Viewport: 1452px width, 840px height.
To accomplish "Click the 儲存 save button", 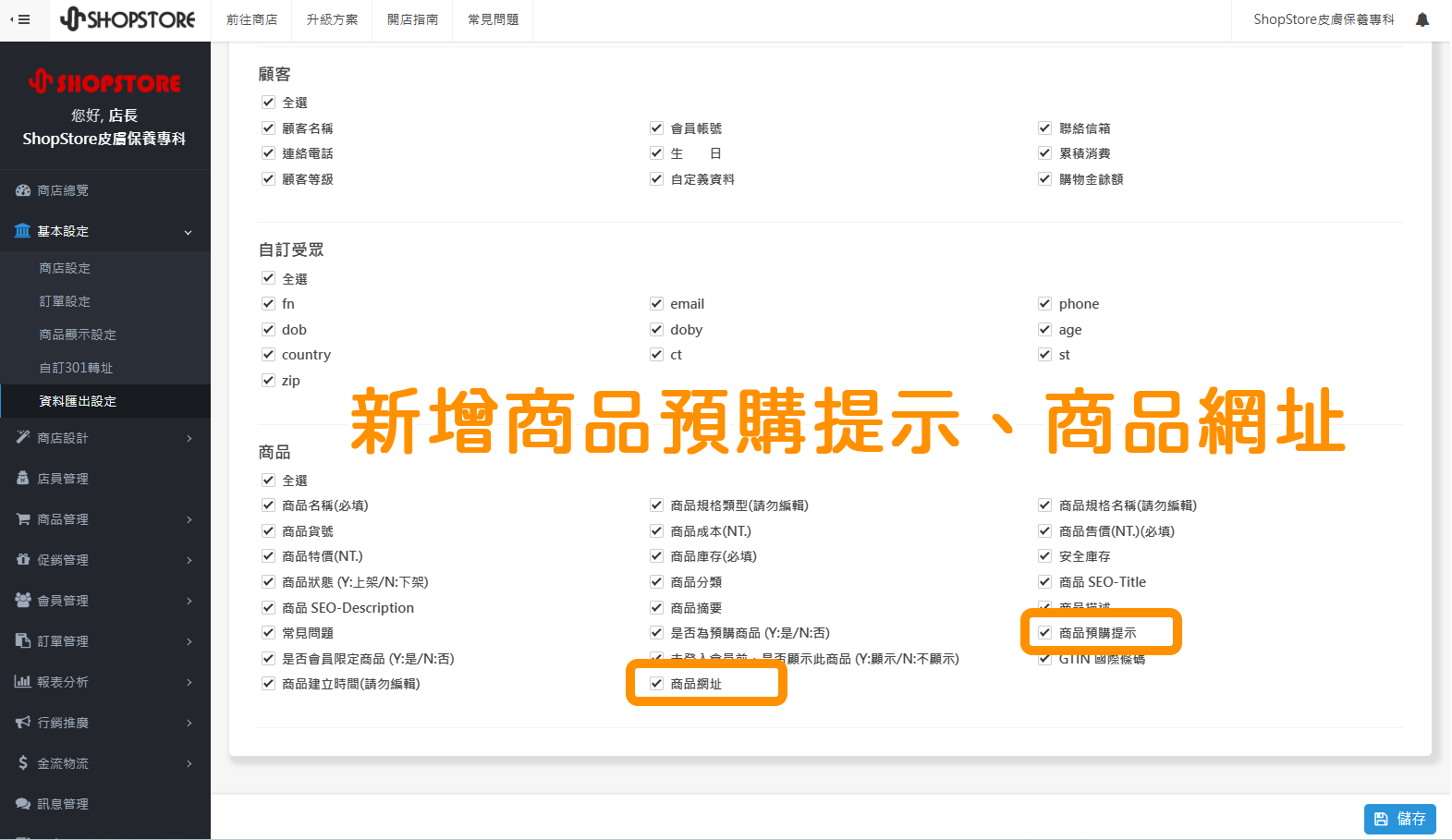I will [1399, 819].
